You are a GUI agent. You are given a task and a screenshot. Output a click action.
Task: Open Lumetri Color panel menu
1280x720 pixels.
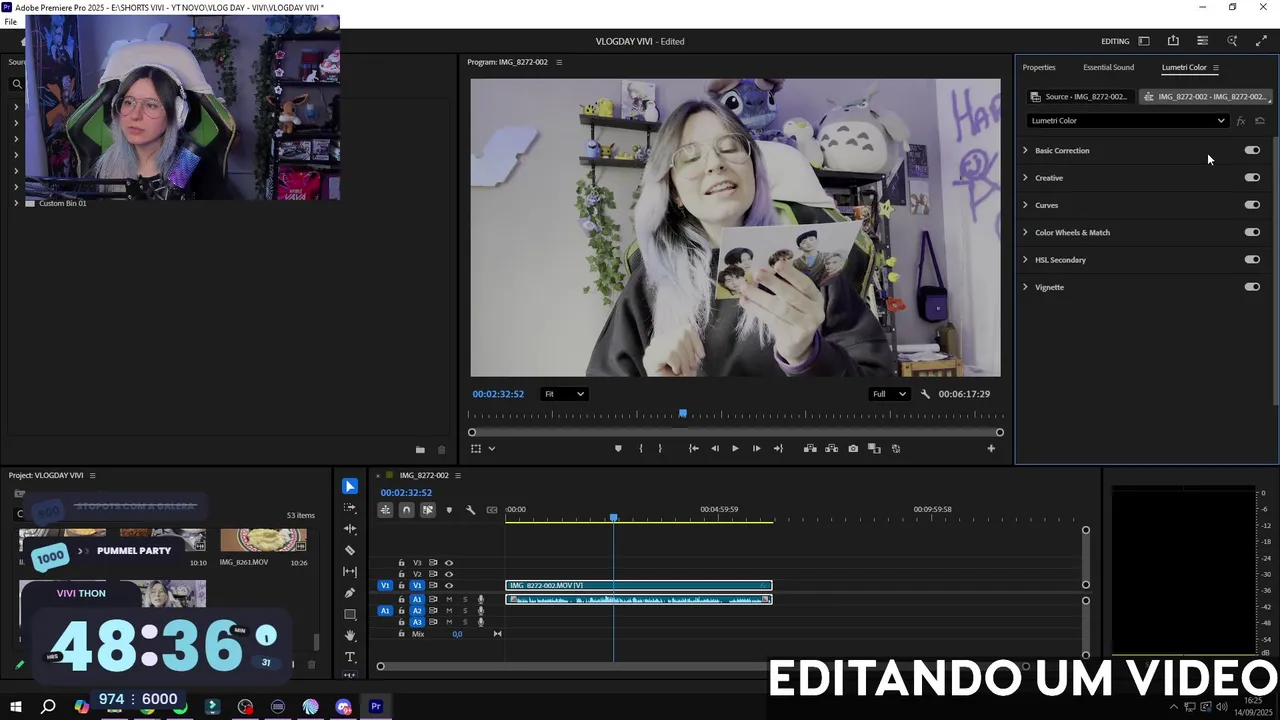click(1216, 67)
